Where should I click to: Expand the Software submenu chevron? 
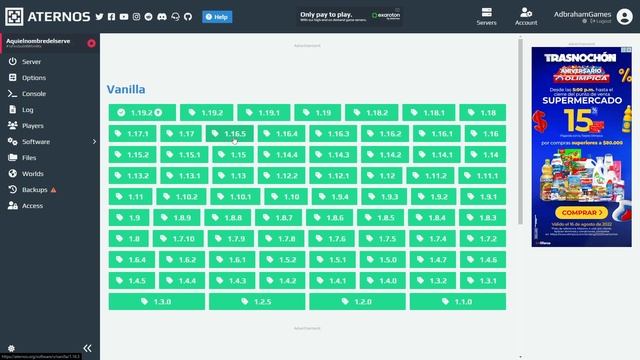click(x=94, y=142)
